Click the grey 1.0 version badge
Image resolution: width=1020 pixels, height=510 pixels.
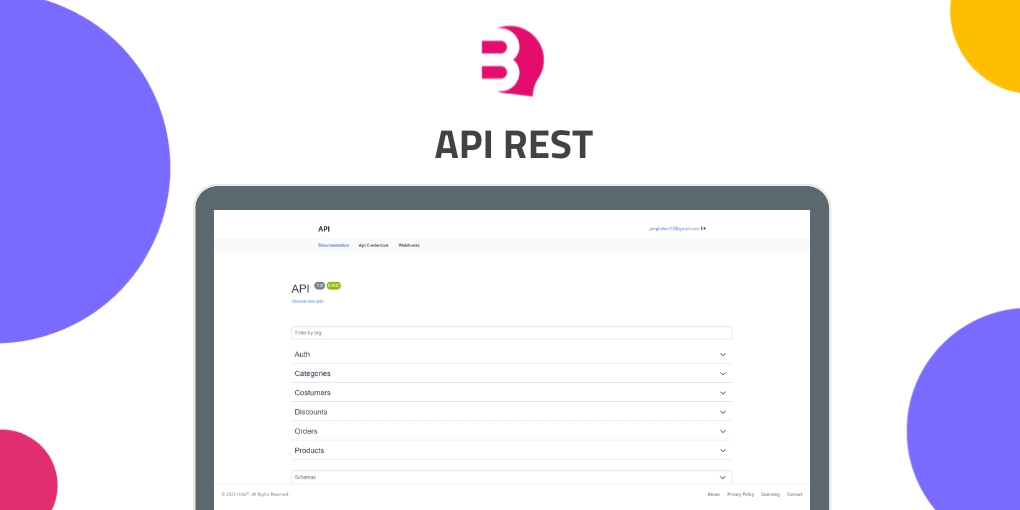pos(320,286)
